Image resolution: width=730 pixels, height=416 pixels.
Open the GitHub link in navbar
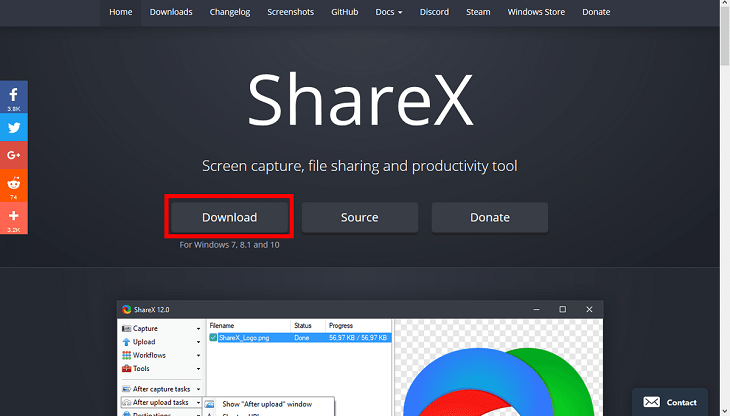(345, 12)
